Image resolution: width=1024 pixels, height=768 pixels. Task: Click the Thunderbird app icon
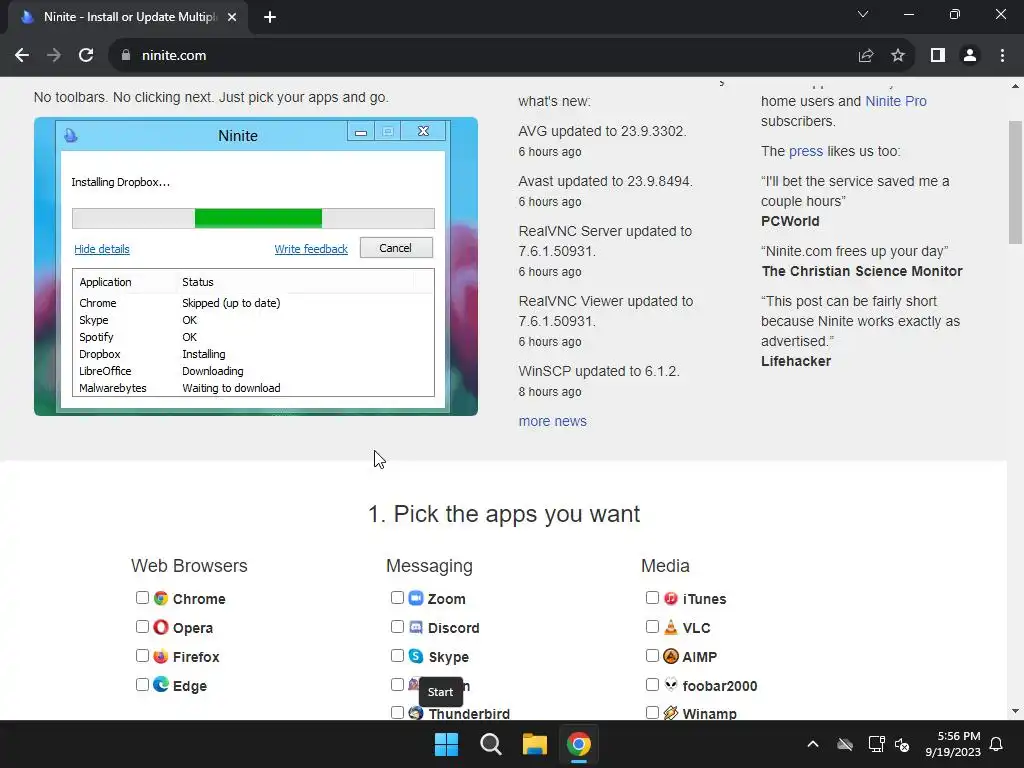(416, 713)
